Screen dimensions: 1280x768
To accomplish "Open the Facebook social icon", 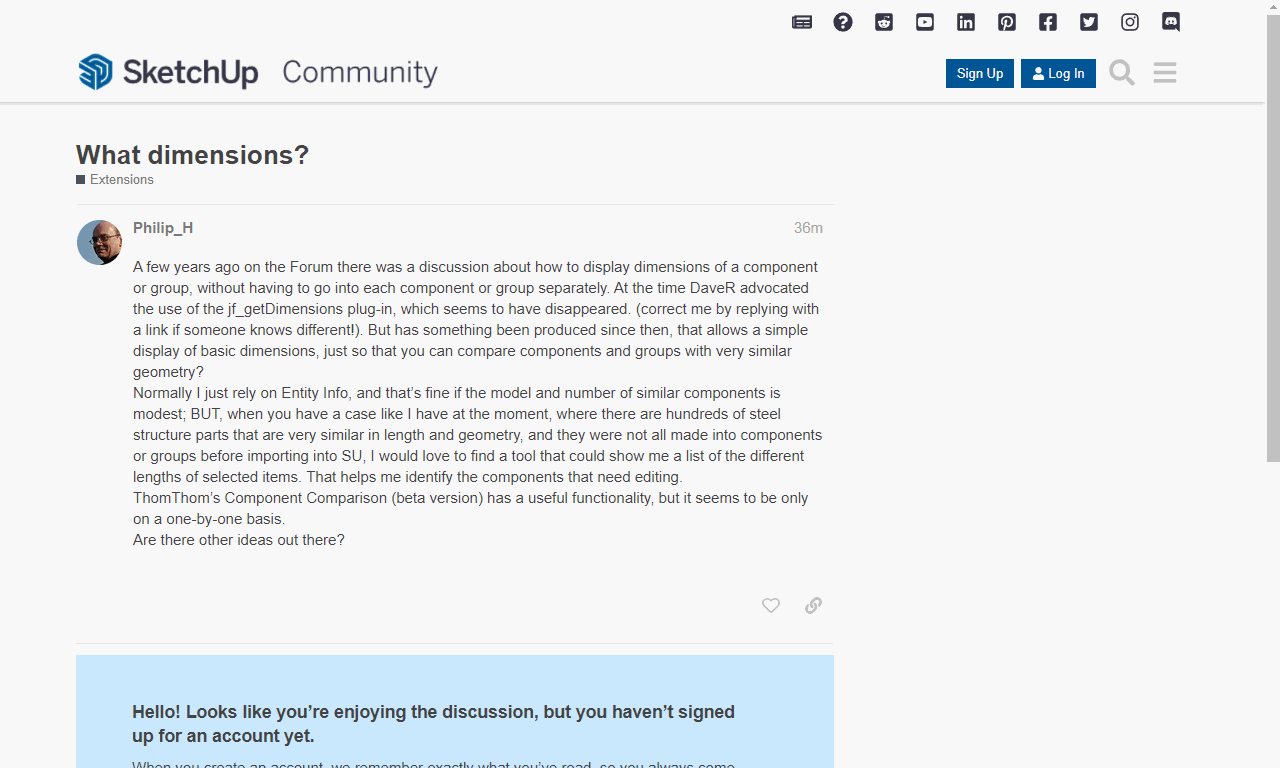I will 1048,22.
